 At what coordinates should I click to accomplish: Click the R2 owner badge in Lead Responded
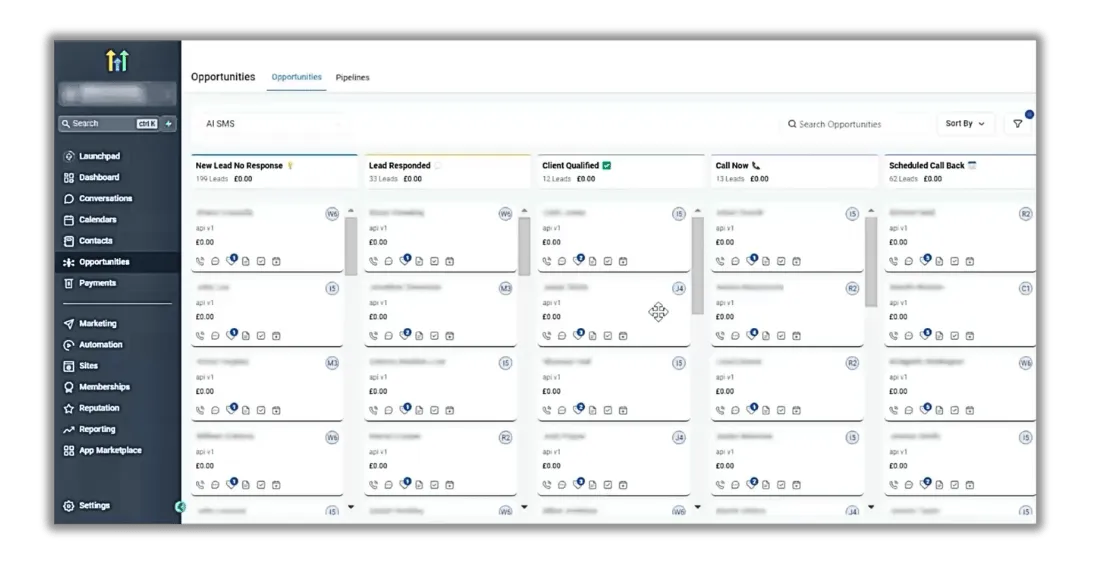pyautogui.click(x=506, y=437)
